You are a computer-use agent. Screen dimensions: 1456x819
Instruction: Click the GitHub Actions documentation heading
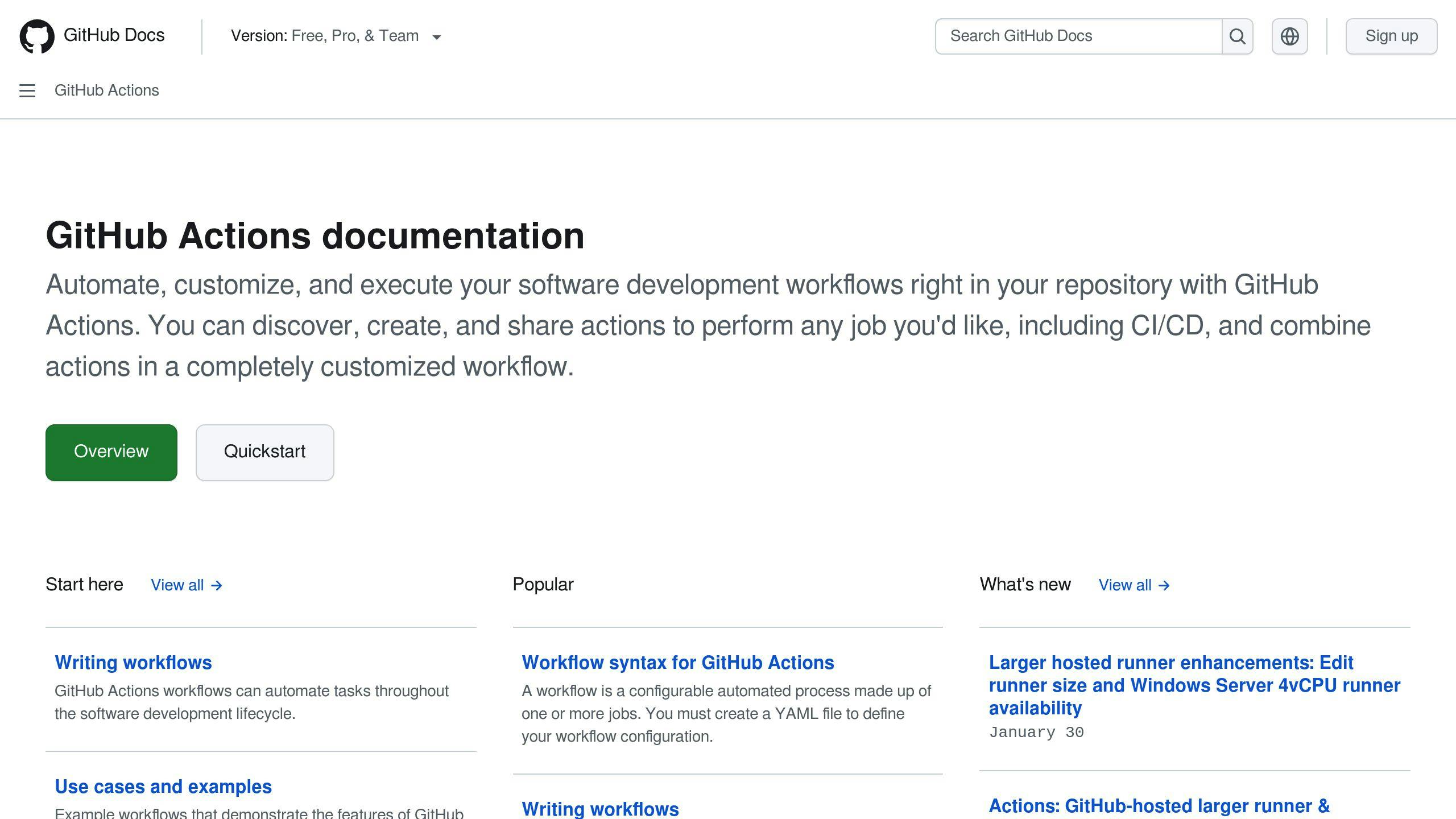[315, 235]
